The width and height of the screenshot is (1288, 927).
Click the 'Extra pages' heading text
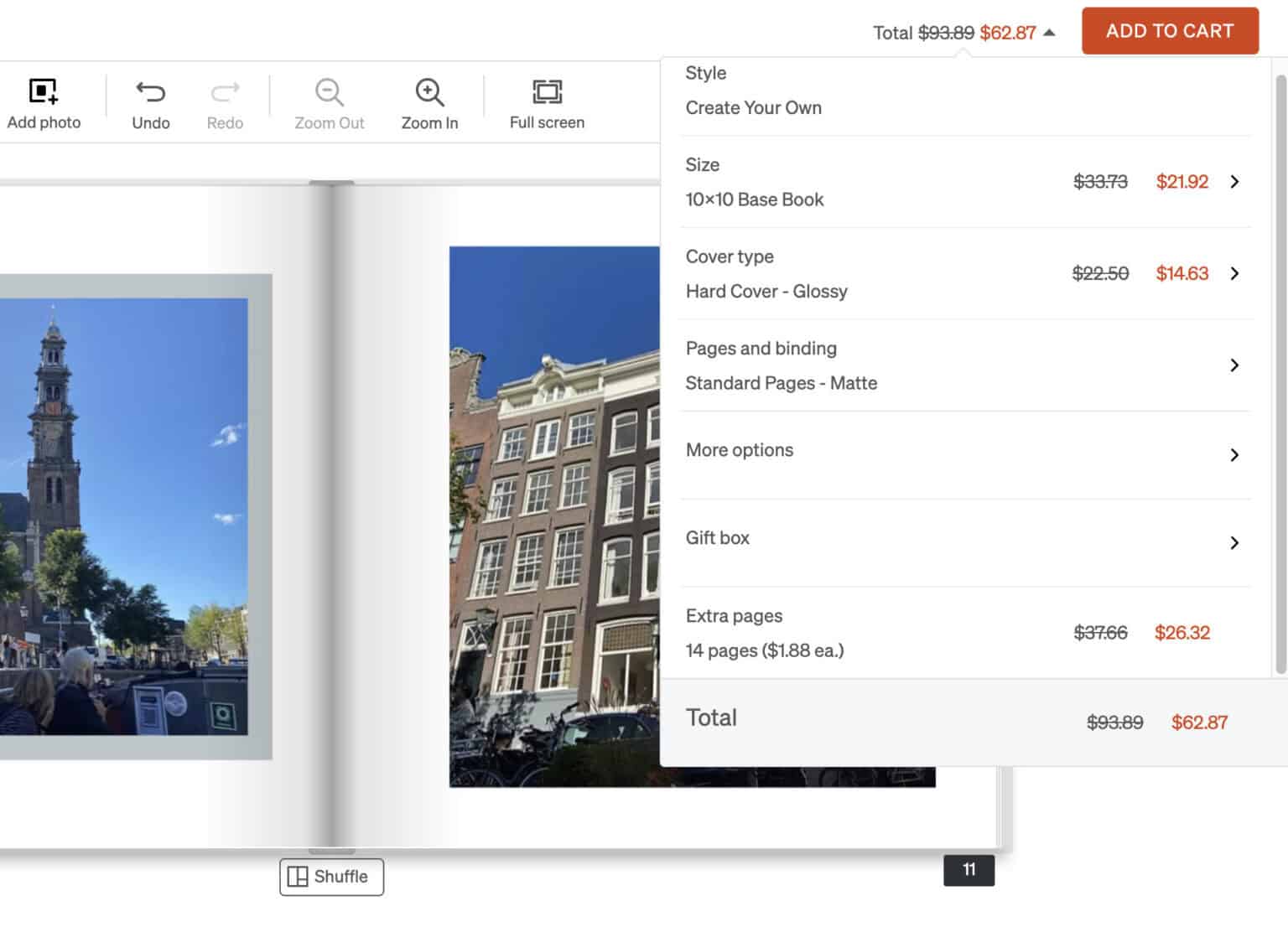[734, 616]
